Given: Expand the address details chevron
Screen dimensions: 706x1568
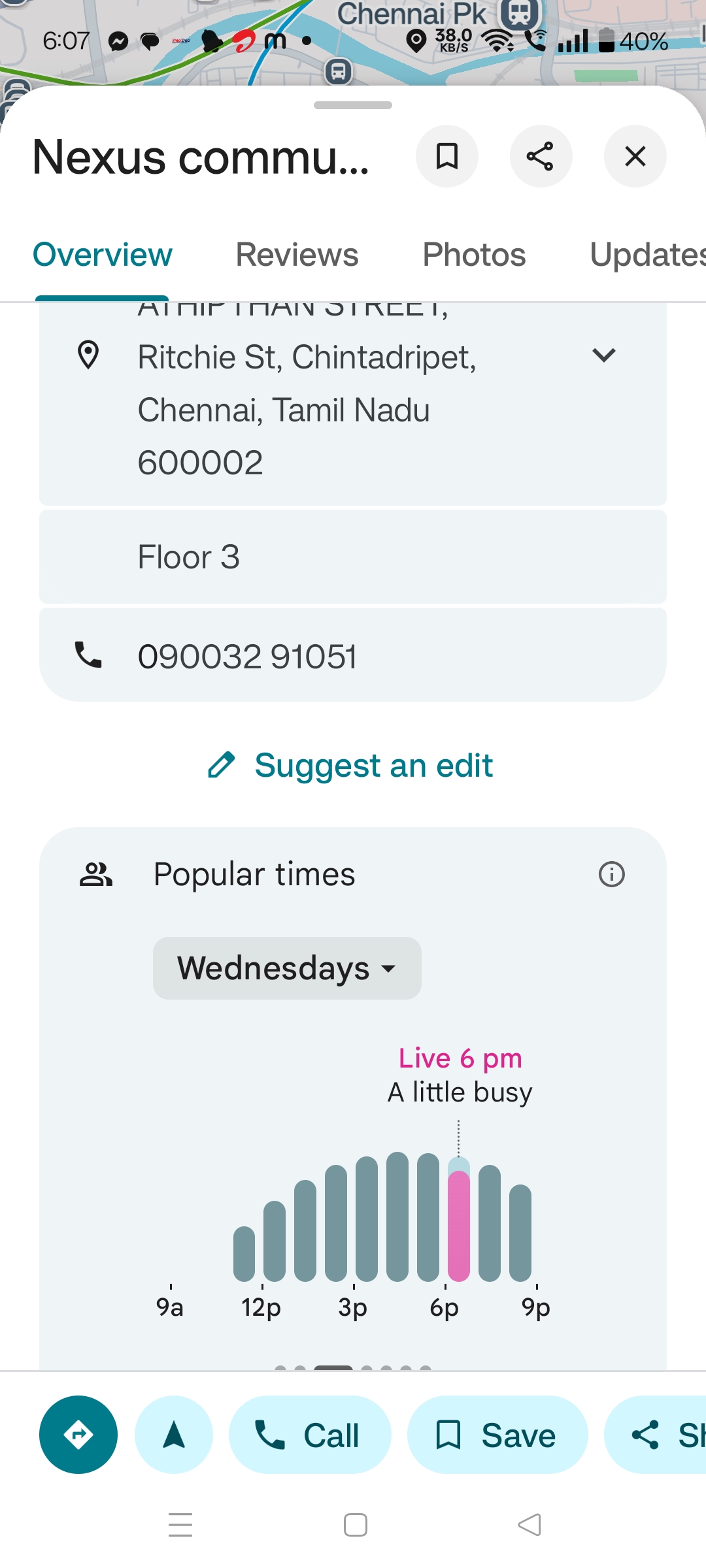Looking at the screenshot, I should tap(603, 355).
